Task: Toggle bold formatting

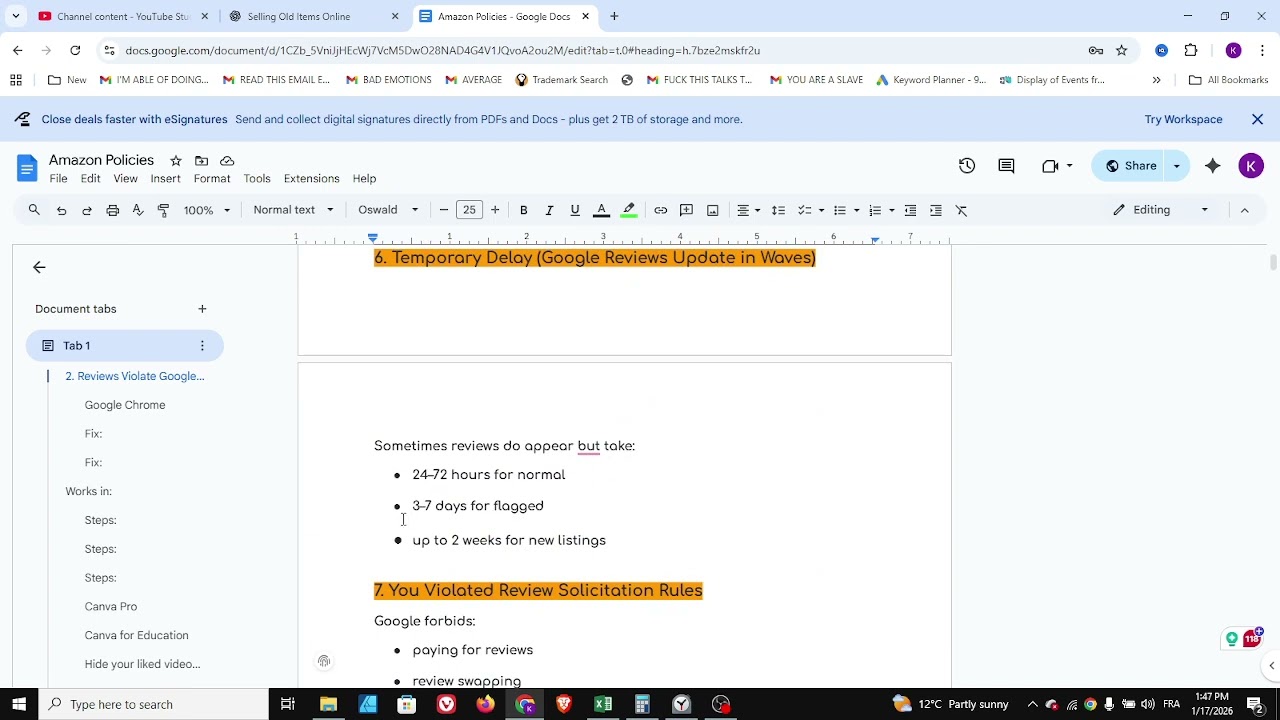Action: coord(523,210)
